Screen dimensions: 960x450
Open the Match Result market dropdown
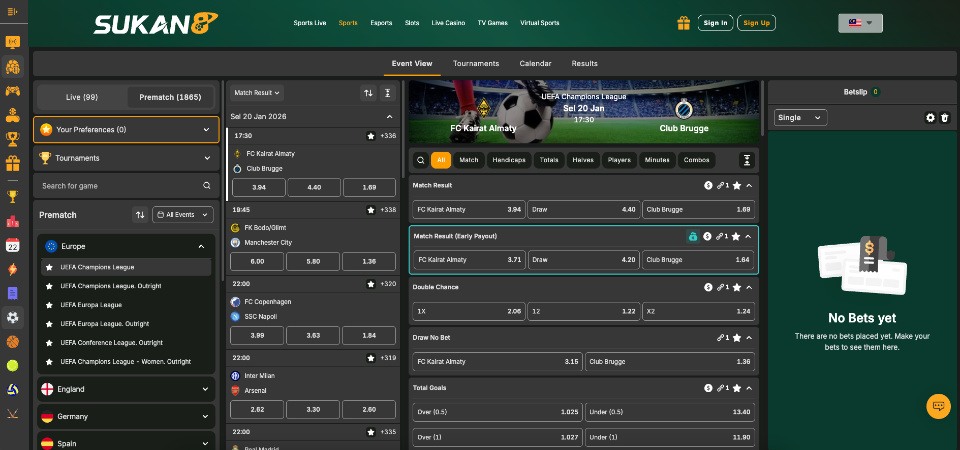pyautogui.click(x=257, y=93)
